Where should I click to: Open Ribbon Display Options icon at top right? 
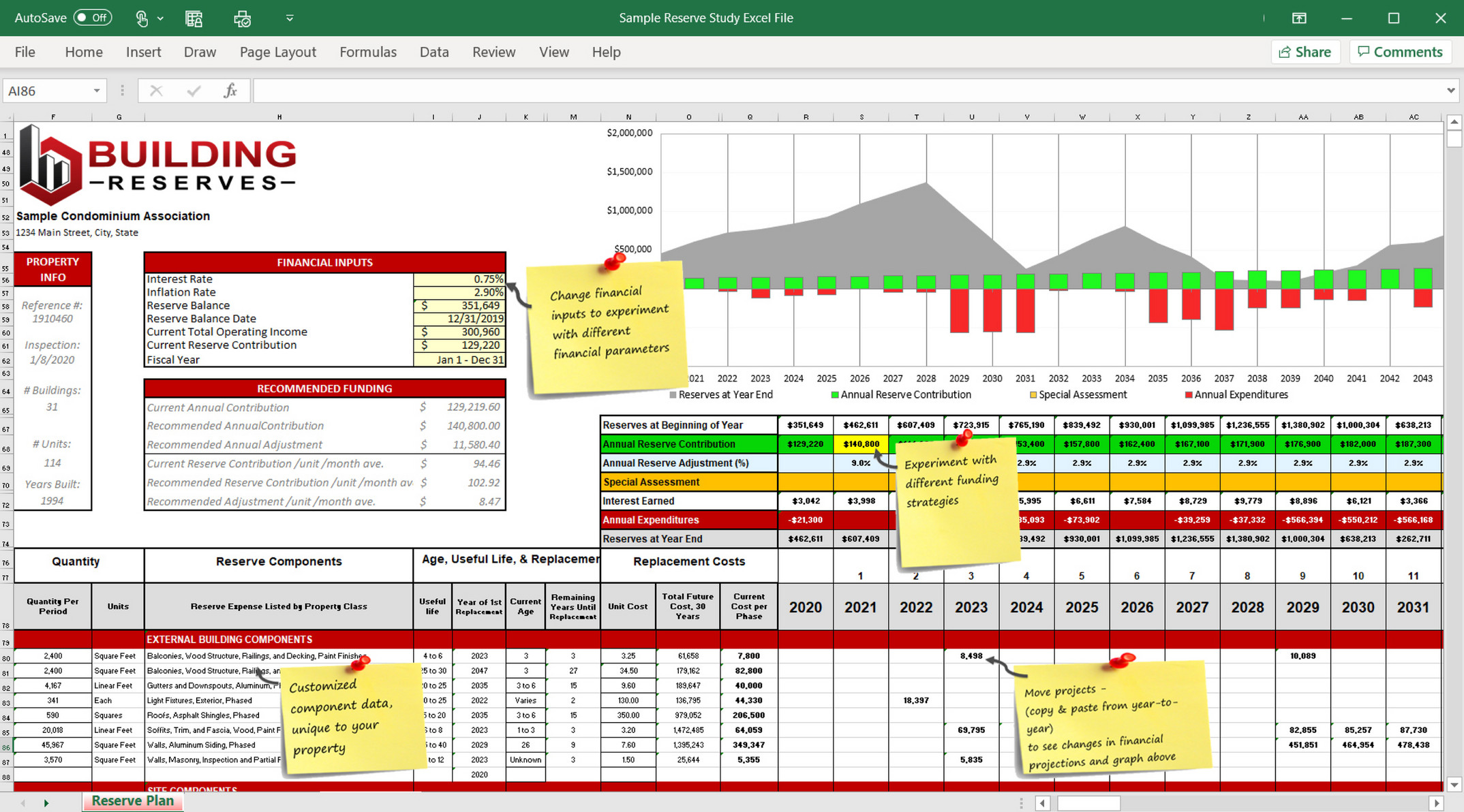[x=1300, y=18]
